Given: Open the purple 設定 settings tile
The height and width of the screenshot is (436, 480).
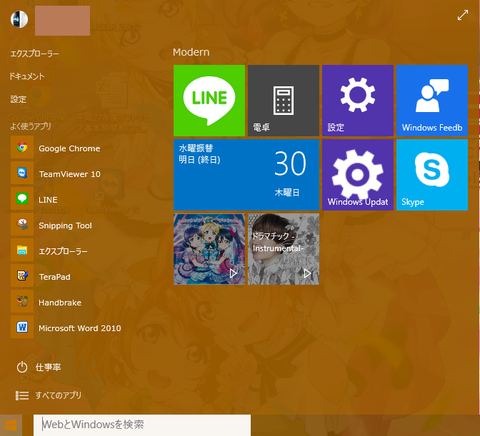Looking at the screenshot, I should coord(358,100).
